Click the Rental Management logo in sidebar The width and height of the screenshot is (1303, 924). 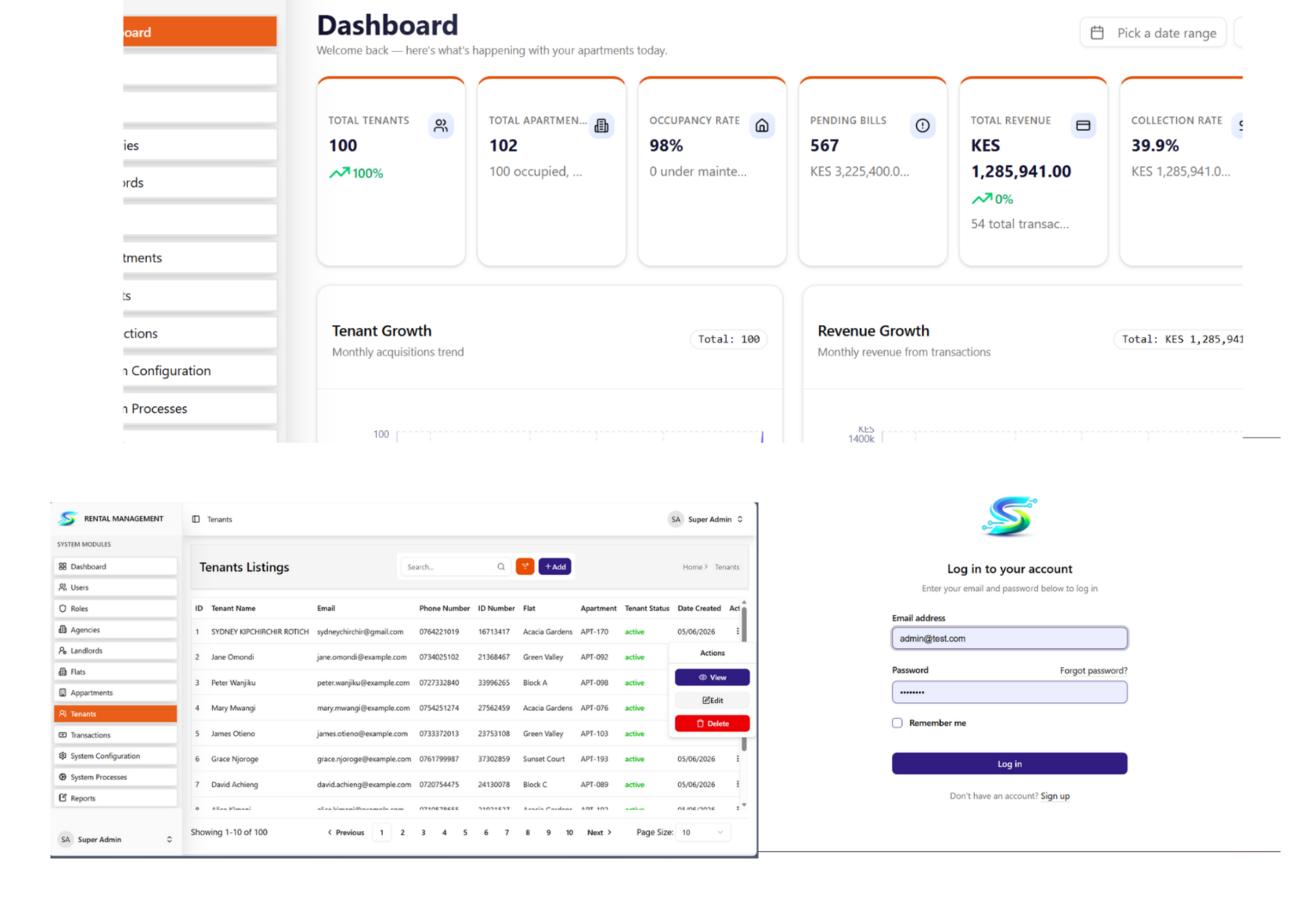coord(68,518)
